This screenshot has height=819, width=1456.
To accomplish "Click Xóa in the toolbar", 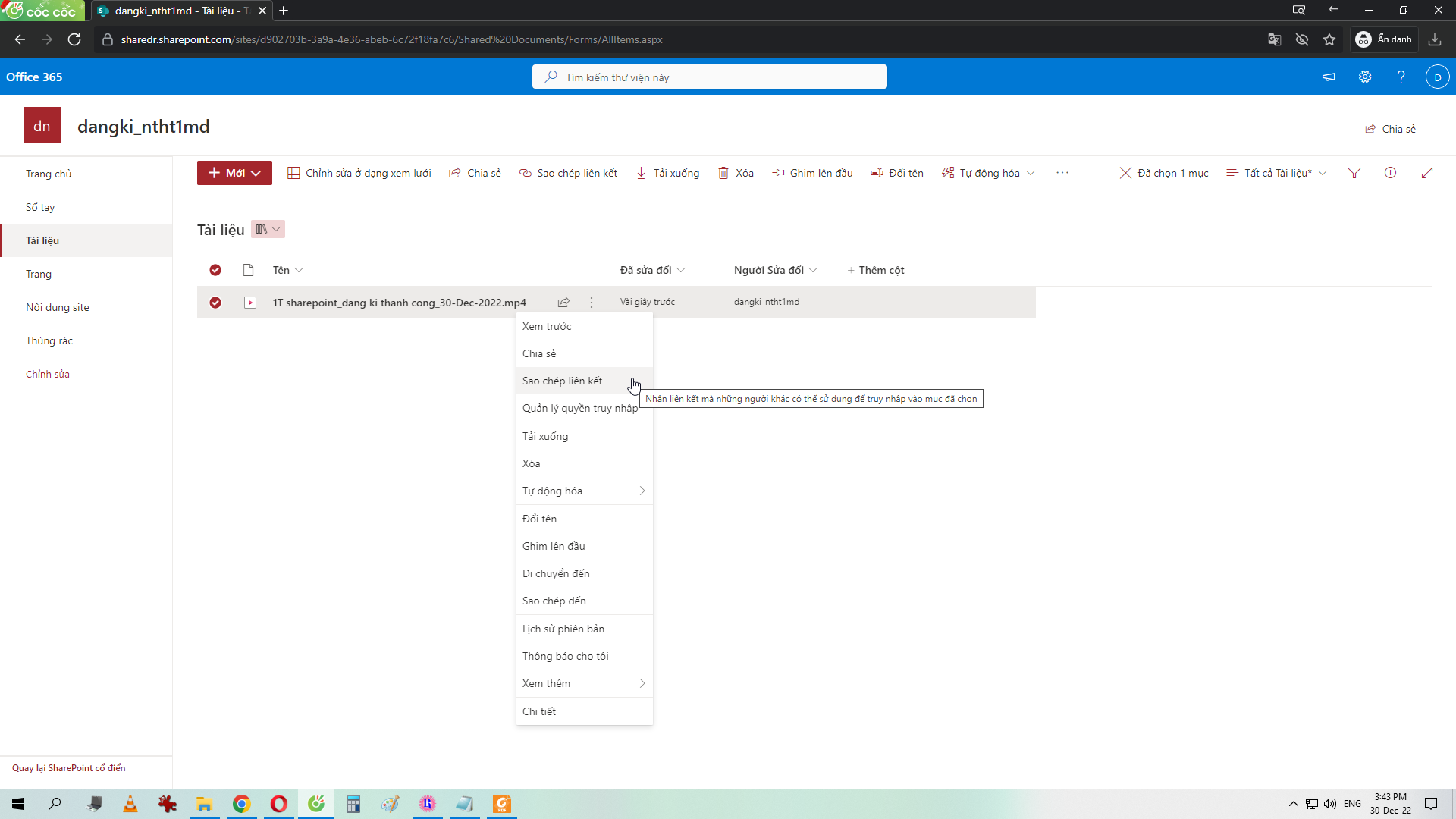I will coord(736,173).
